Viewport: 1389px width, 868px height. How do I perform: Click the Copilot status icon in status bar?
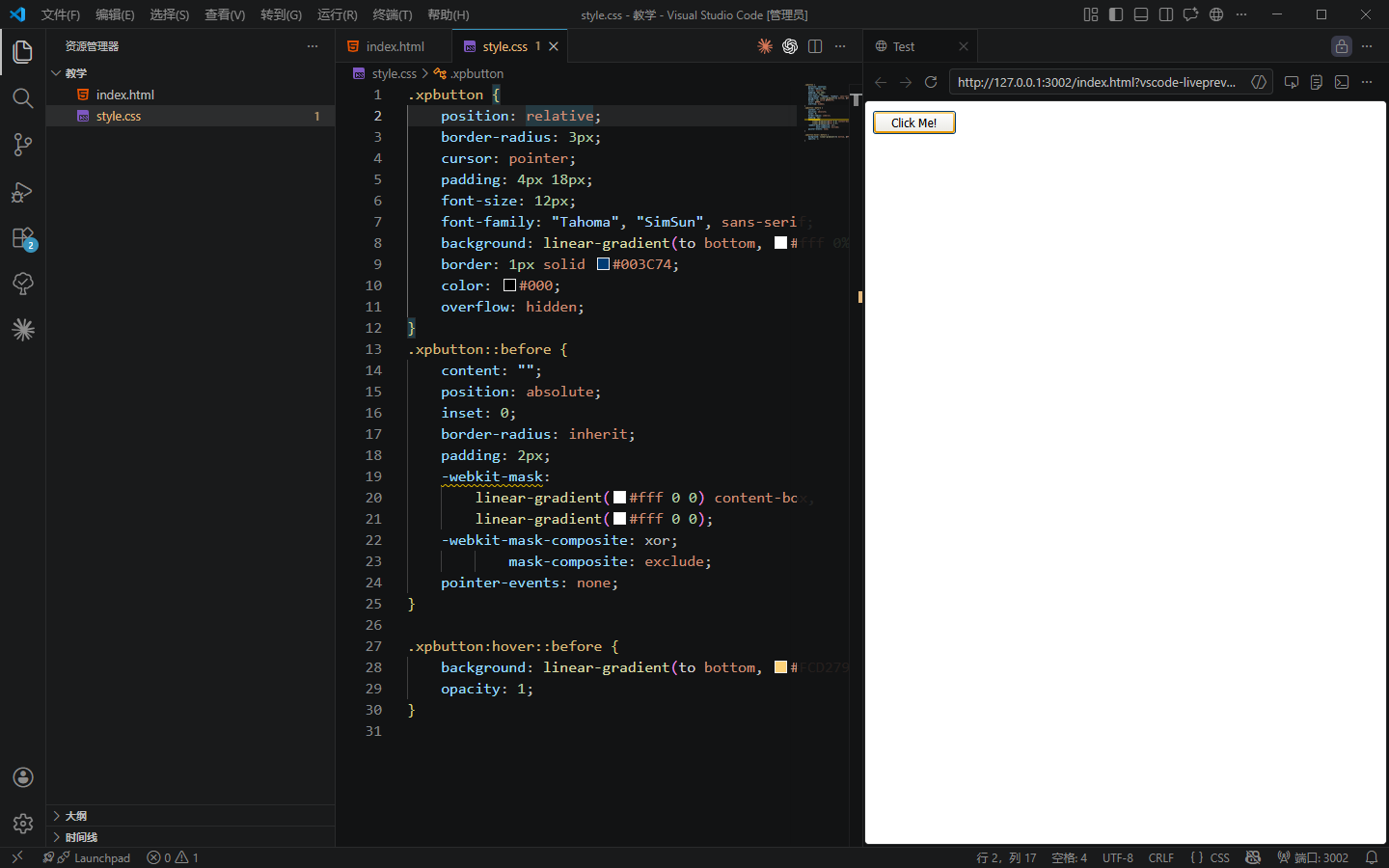pyautogui.click(x=1253, y=857)
